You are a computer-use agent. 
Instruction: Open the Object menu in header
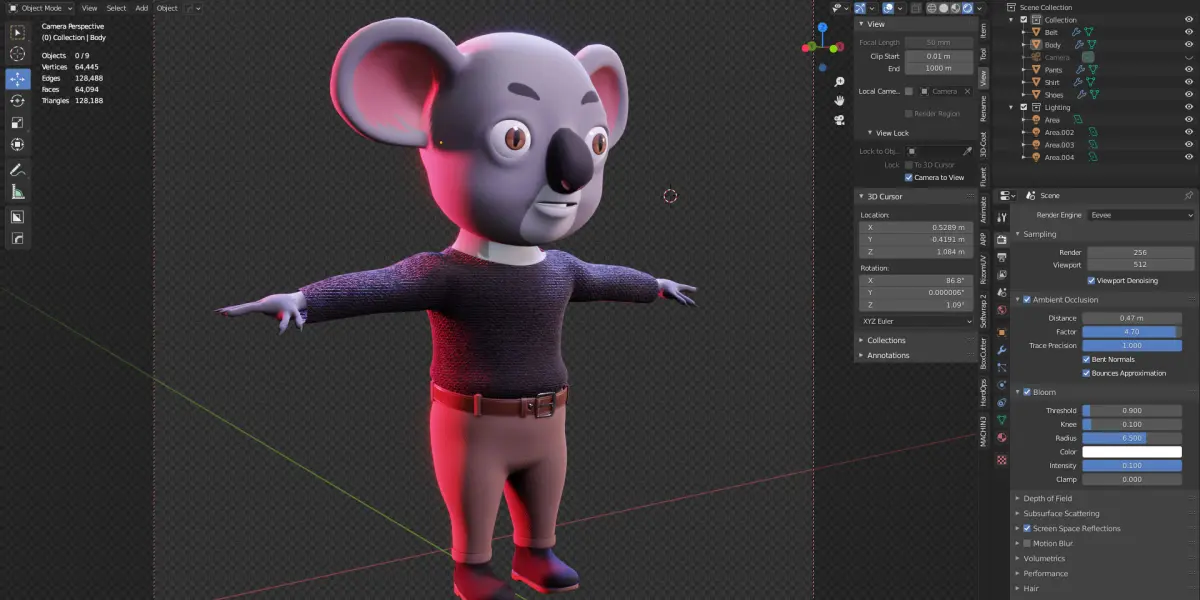pyautogui.click(x=167, y=8)
